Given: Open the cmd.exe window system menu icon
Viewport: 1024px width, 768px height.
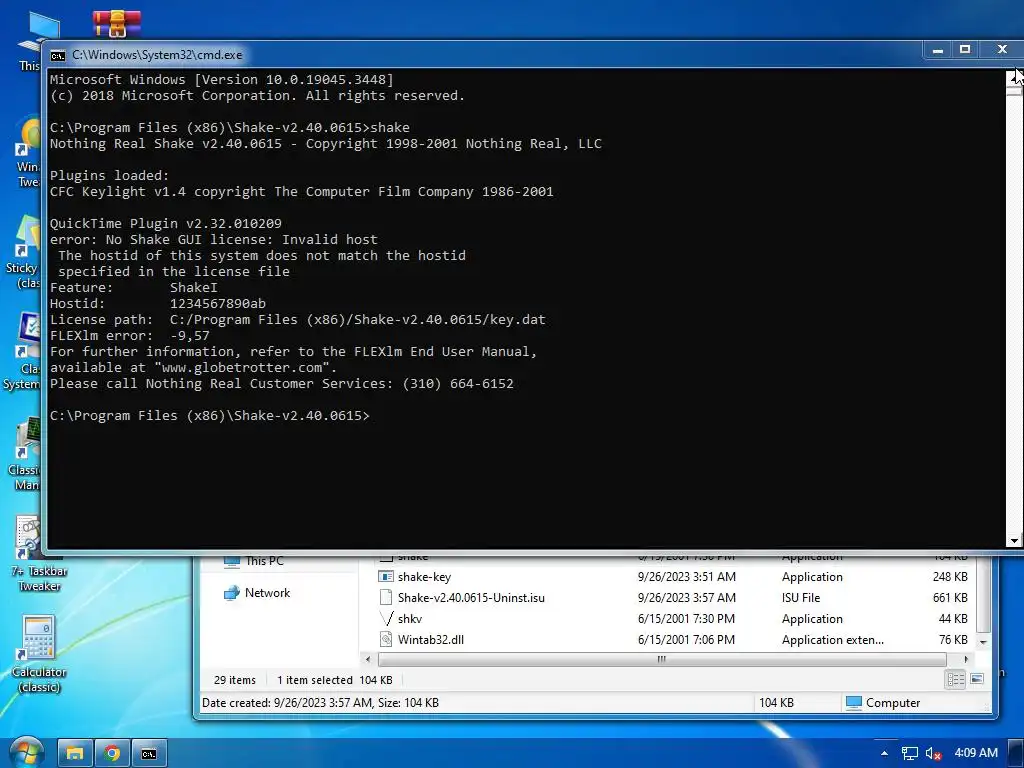Looking at the screenshot, I should tap(57, 56).
